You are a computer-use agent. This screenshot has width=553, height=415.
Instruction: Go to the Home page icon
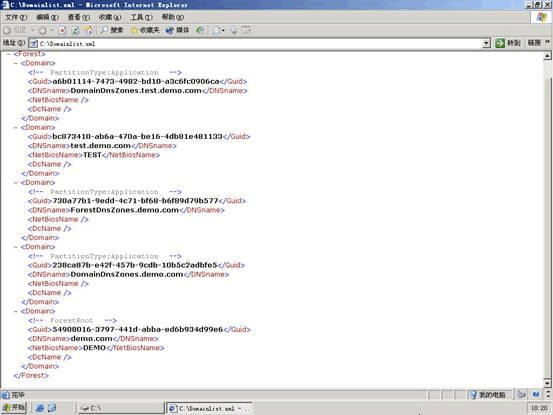pyautogui.click(x=88, y=31)
